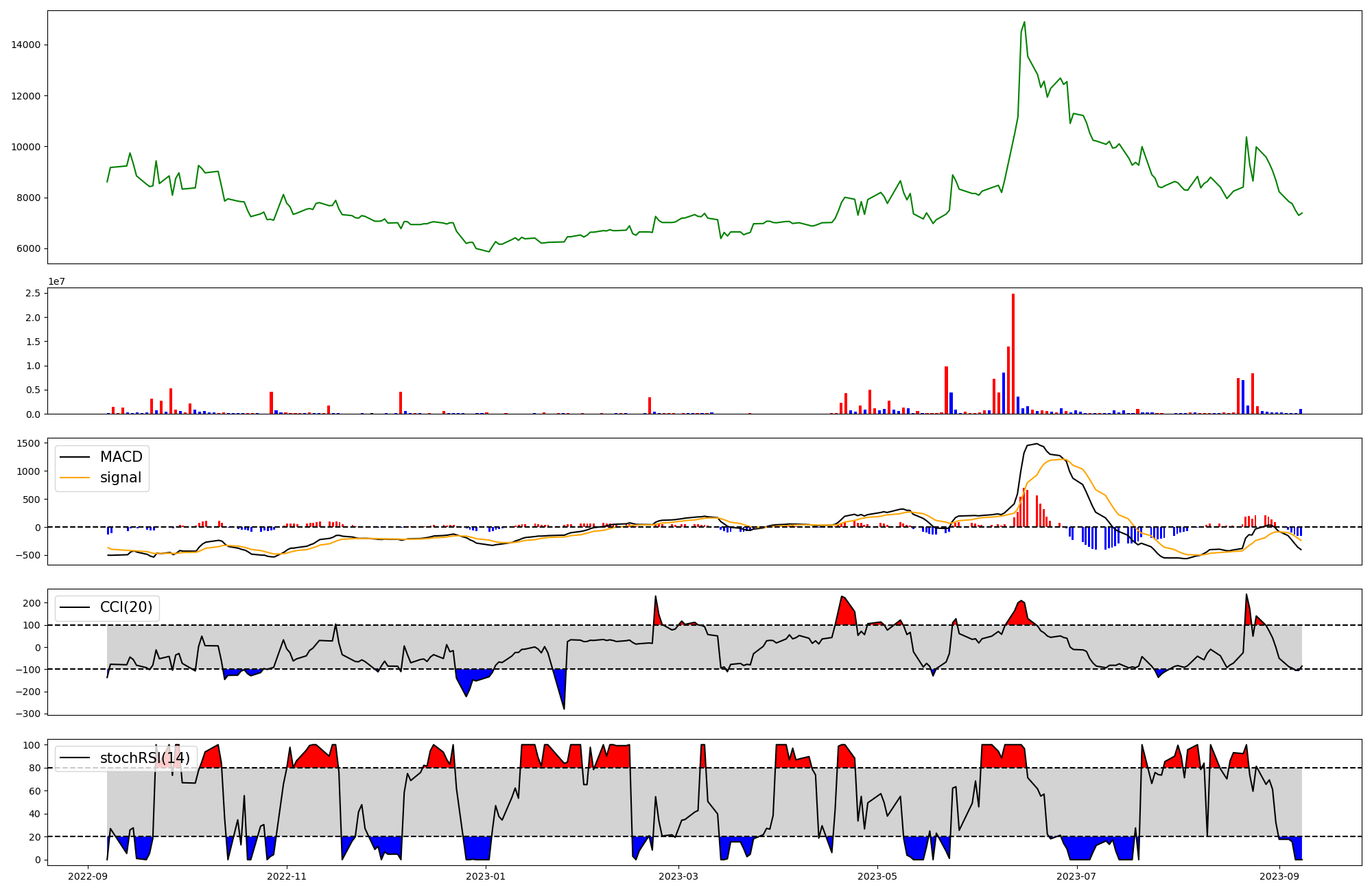Click the 2022-11 date tick label

click(x=287, y=876)
